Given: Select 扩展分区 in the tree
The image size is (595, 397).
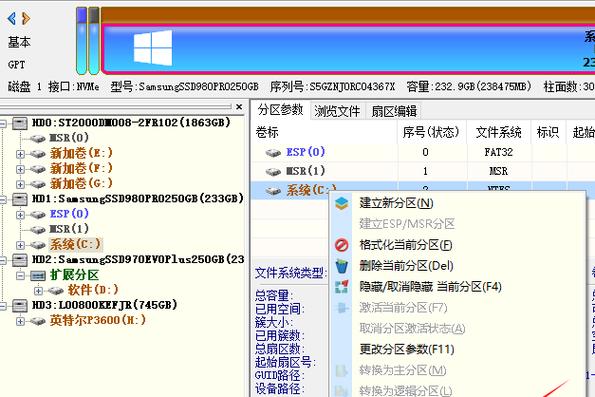Looking at the screenshot, I should point(74,275).
